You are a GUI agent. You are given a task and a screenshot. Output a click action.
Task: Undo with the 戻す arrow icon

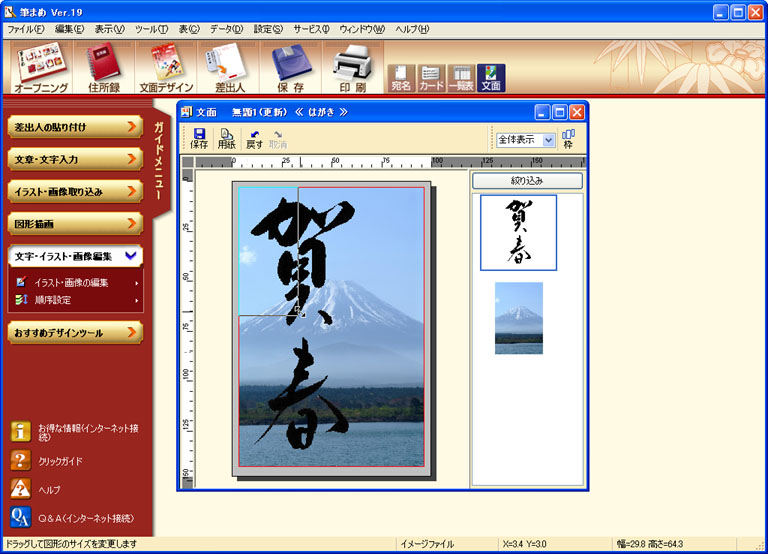(254, 138)
